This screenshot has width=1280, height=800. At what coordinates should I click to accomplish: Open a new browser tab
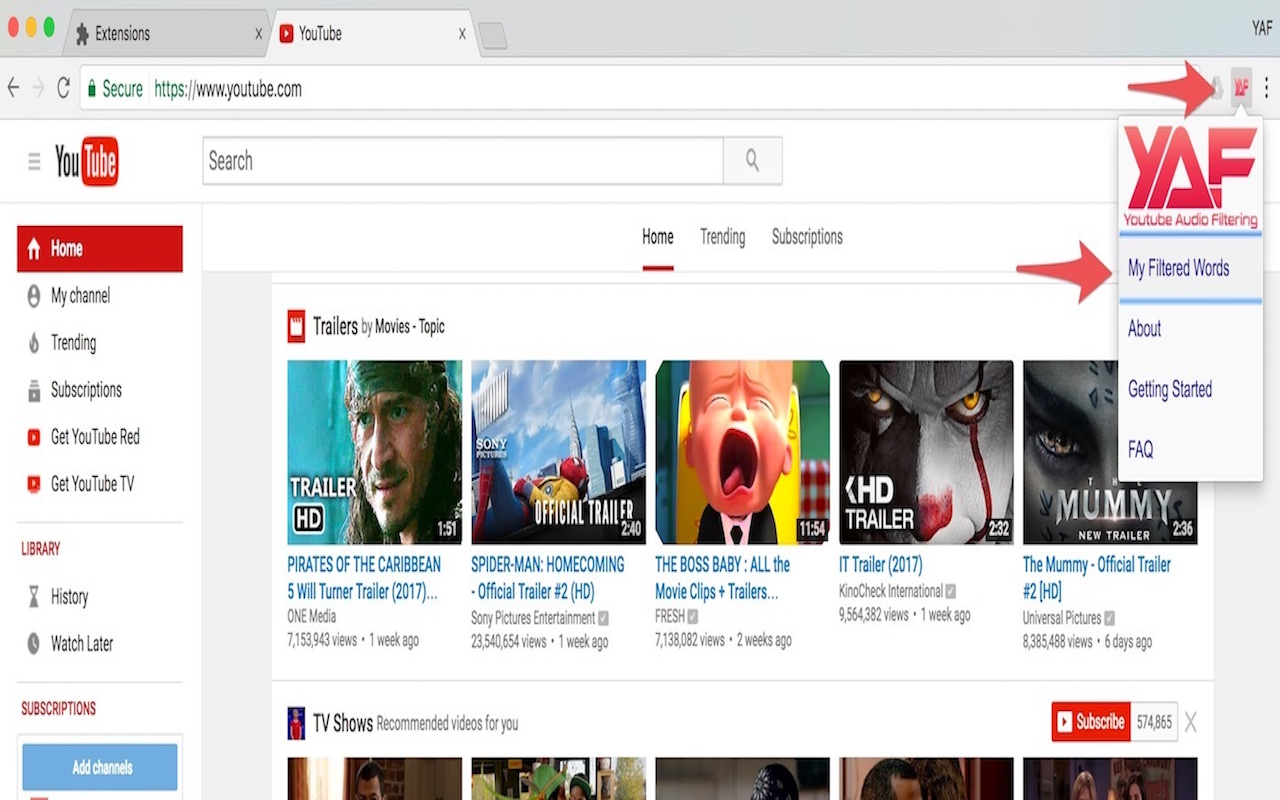pos(493,36)
